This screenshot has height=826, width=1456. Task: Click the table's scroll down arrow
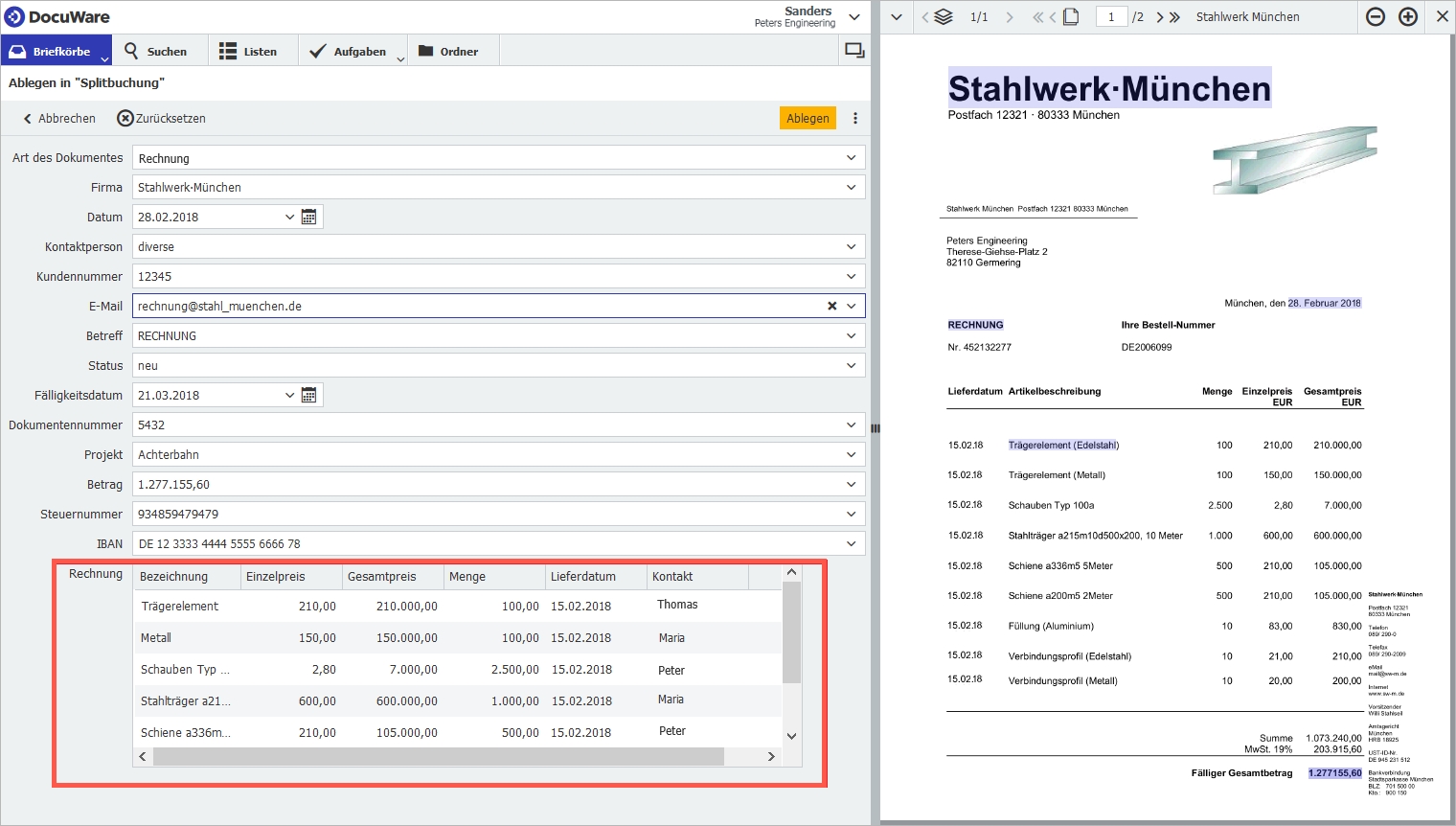[791, 736]
